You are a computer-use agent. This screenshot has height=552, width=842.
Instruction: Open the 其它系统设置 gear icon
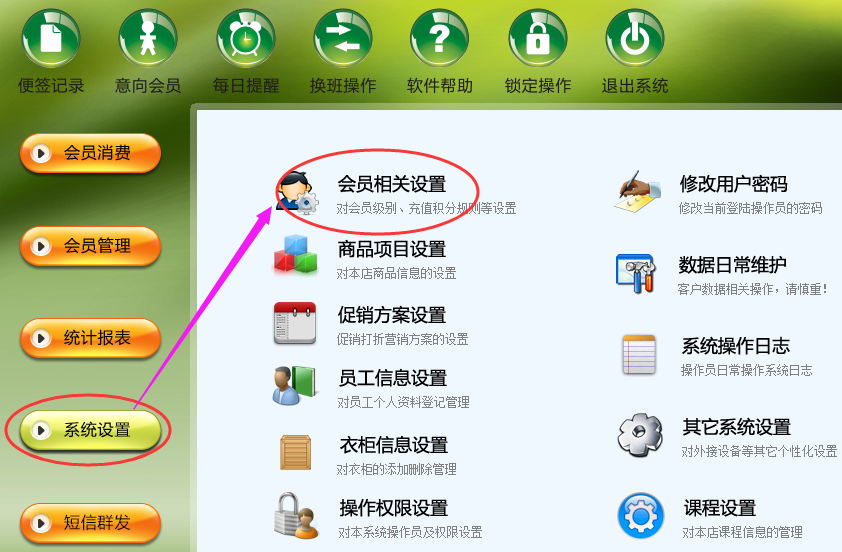[x=640, y=435]
